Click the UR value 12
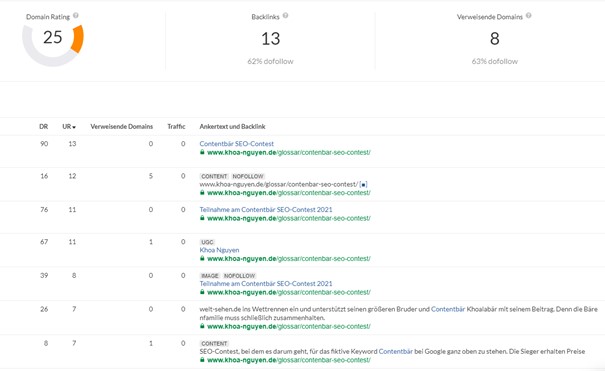This screenshot has width=605, height=371. pyautogui.click(x=72, y=176)
